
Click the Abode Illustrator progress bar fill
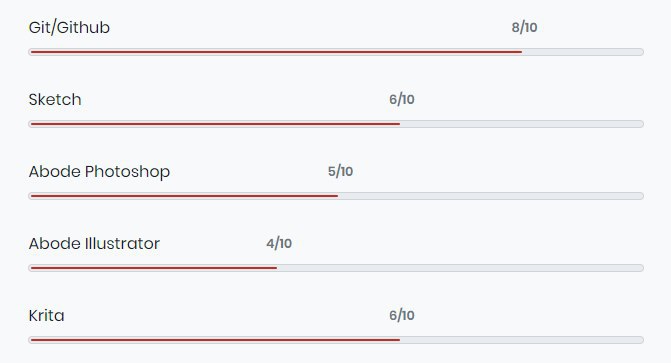(x=154, y=268)
